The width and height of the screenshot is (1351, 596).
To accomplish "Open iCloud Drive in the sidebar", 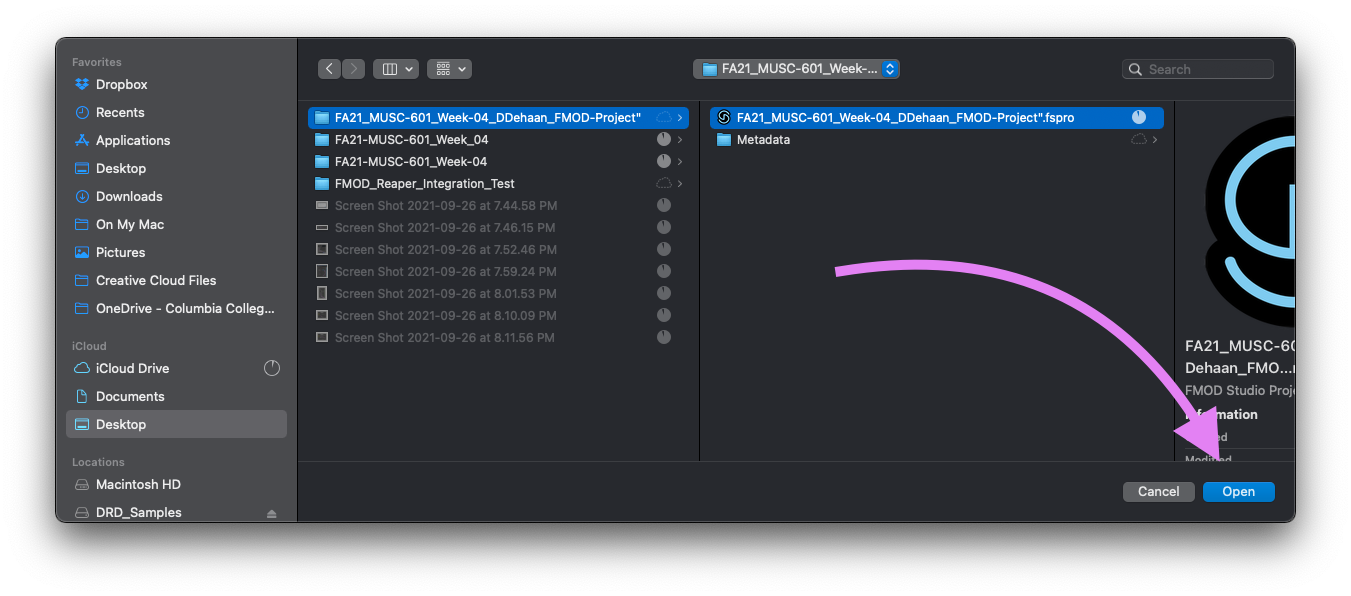I will (132, 369).
